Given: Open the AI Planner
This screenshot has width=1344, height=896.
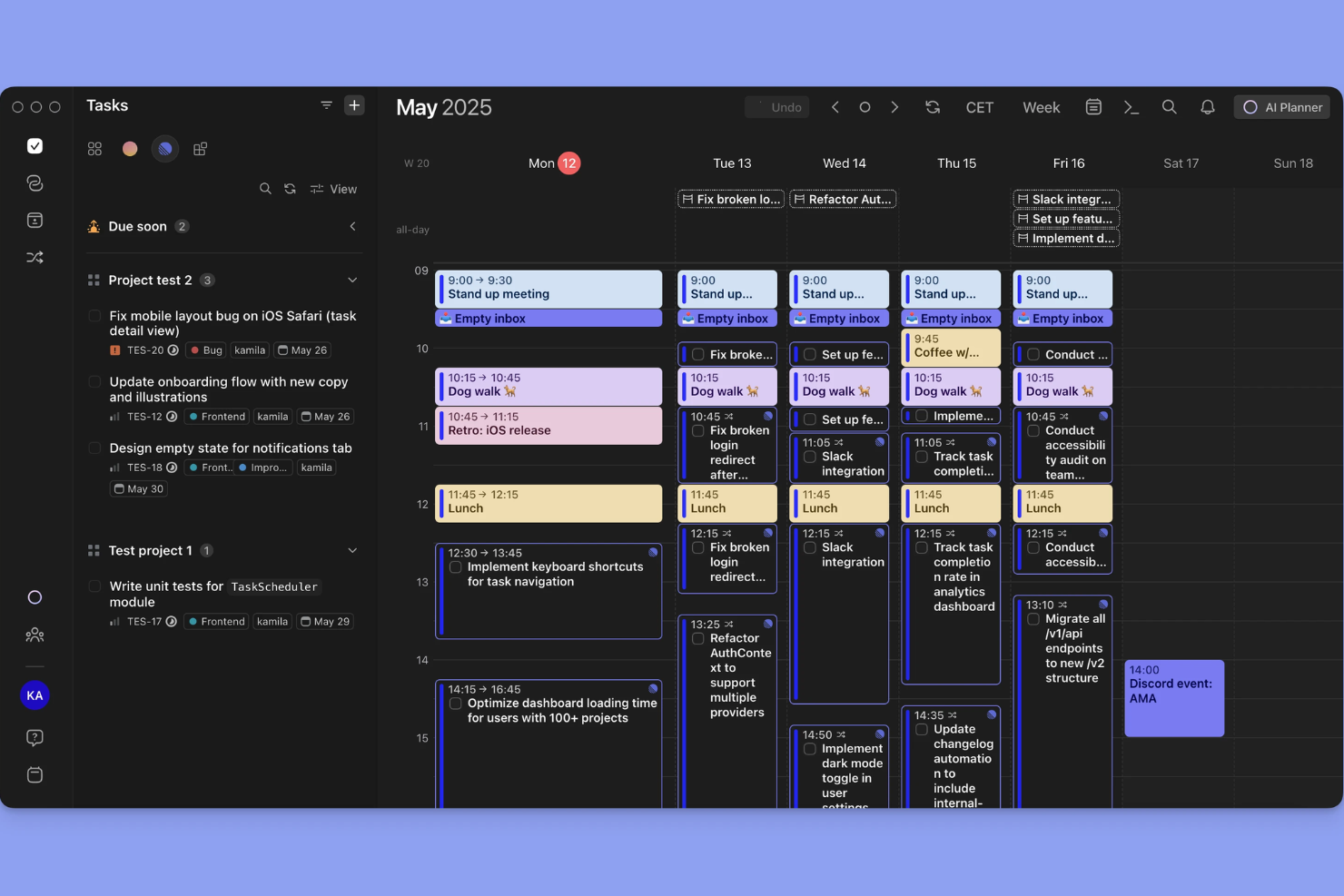Looking at the screenshot, I should 1281,106.
